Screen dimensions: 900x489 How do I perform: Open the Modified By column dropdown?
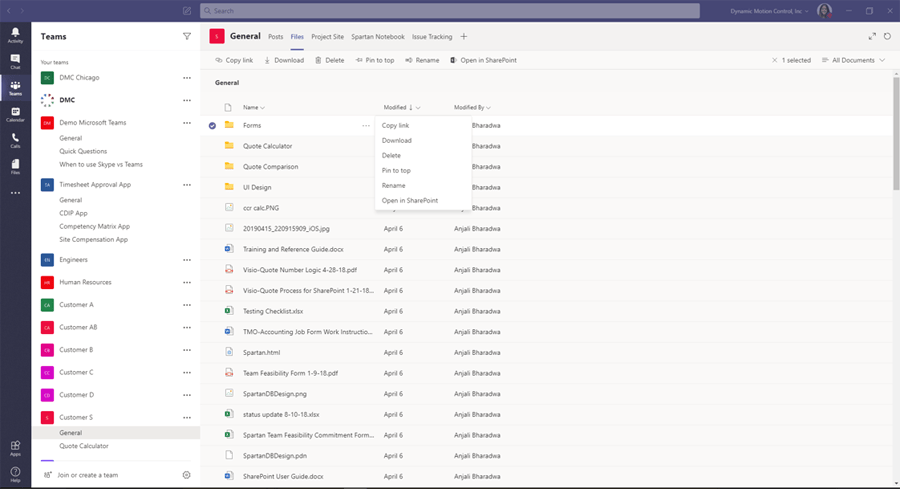pyautogui.click(x=472, y=107)
